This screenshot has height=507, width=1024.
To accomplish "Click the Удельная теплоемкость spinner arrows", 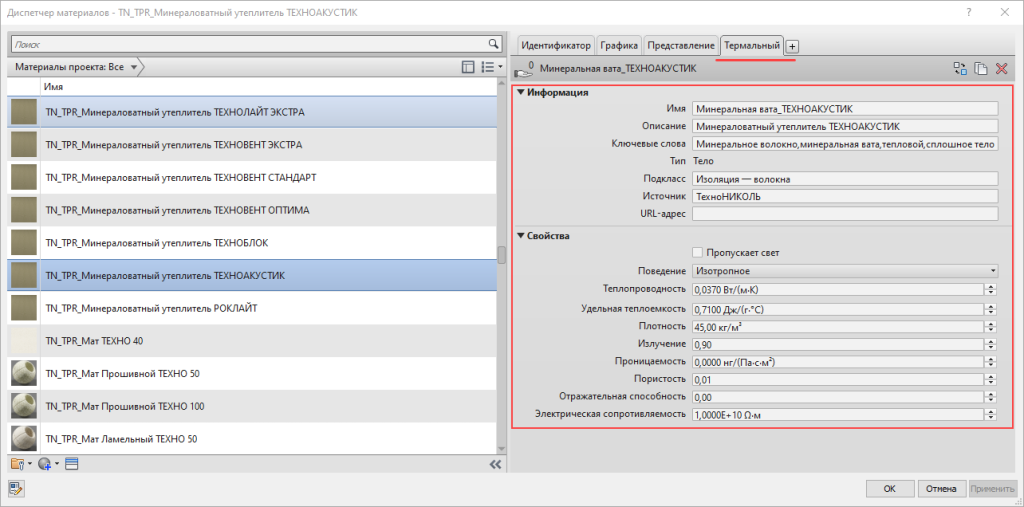I will coord(991,309).
